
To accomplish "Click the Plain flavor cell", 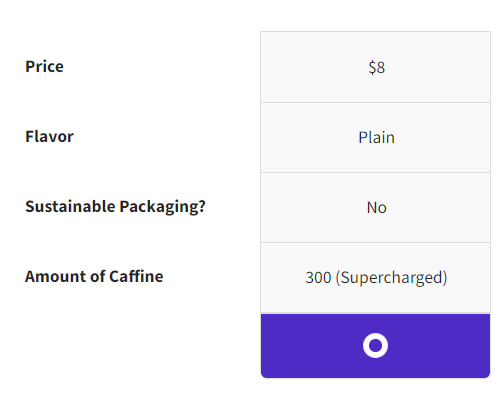I will pos(375,137).
